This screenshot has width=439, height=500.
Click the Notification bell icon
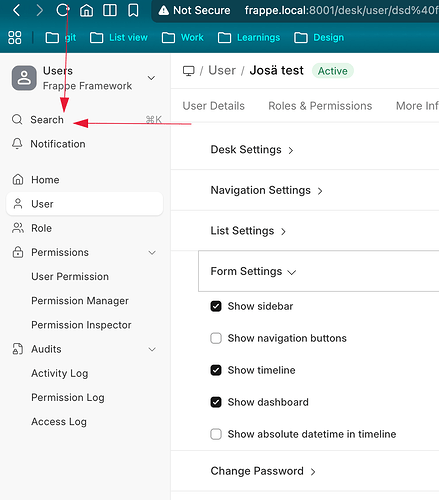coord(17,144)
